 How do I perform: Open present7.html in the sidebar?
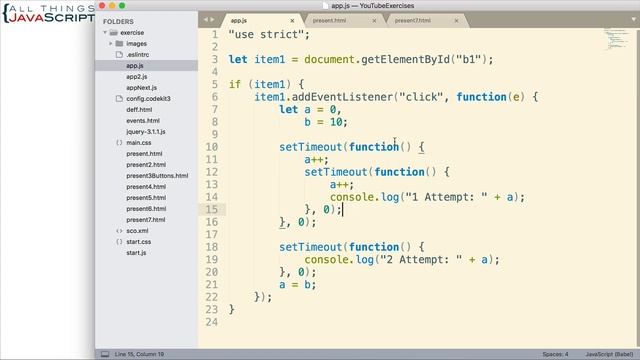click(x=146, y=220)
